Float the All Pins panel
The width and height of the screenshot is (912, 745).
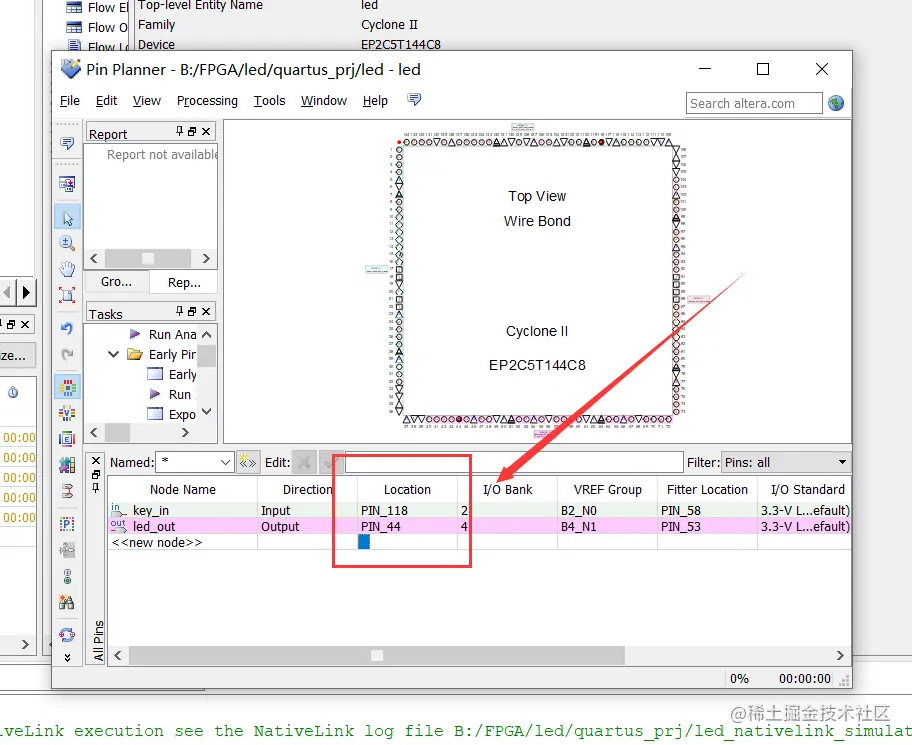tap(97, 474)
